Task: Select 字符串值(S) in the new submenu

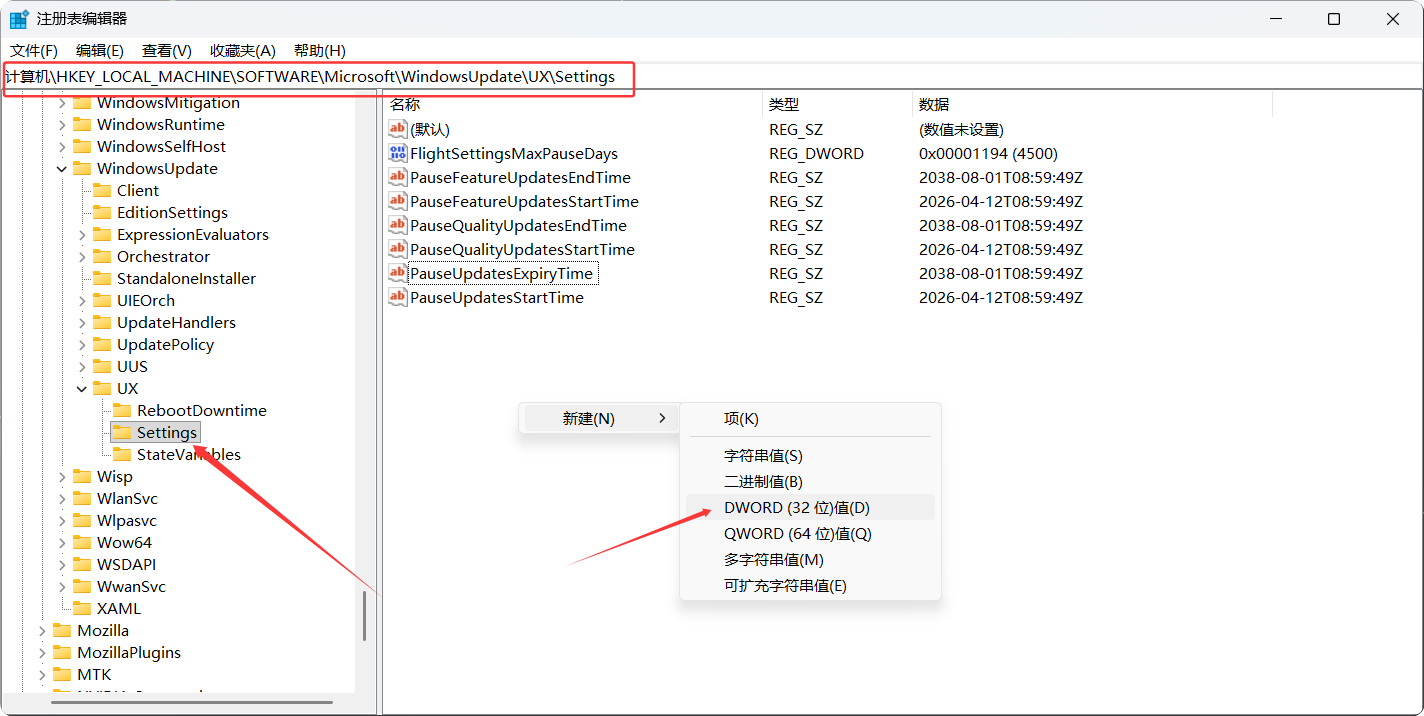Action: coord(762,456)
